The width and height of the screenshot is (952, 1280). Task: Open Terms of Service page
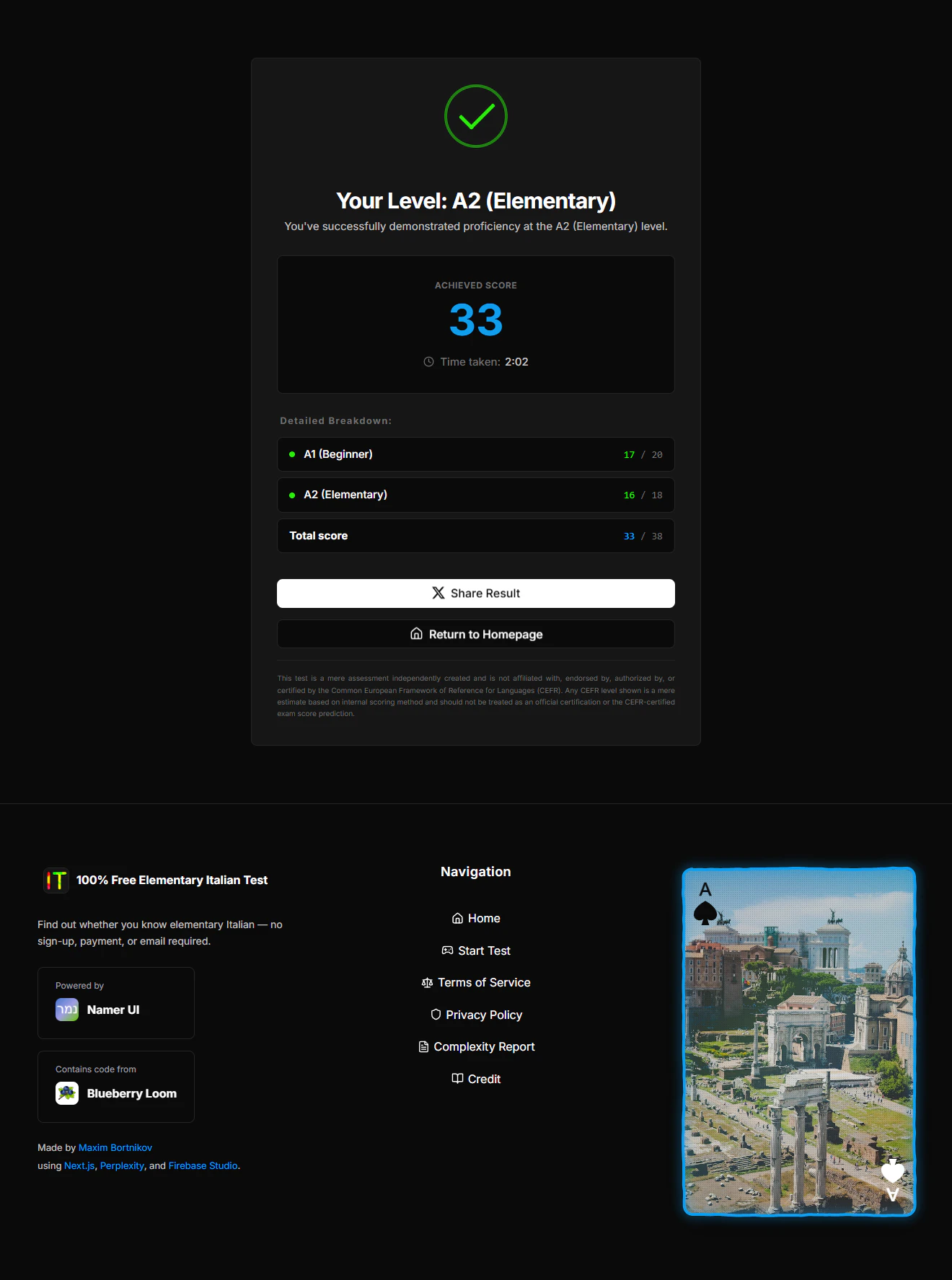pos(476,983)
